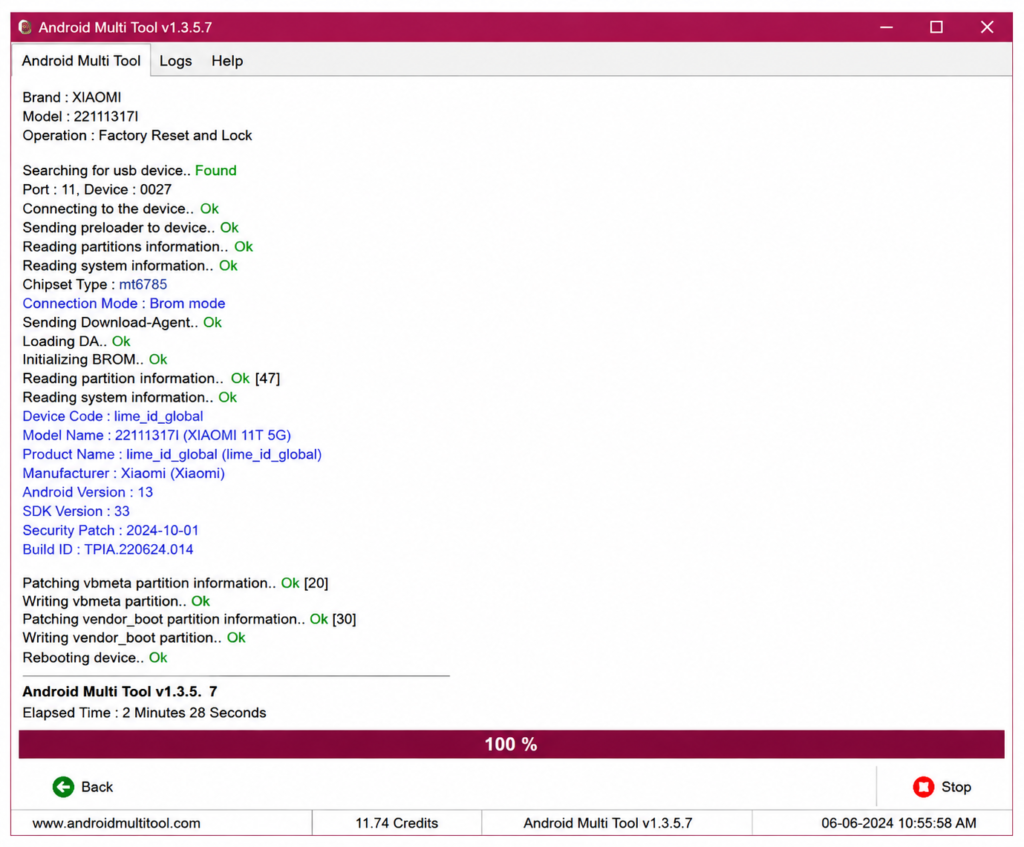
Task: Click www.androidmultitool.com in status bar
Action: 116,823
